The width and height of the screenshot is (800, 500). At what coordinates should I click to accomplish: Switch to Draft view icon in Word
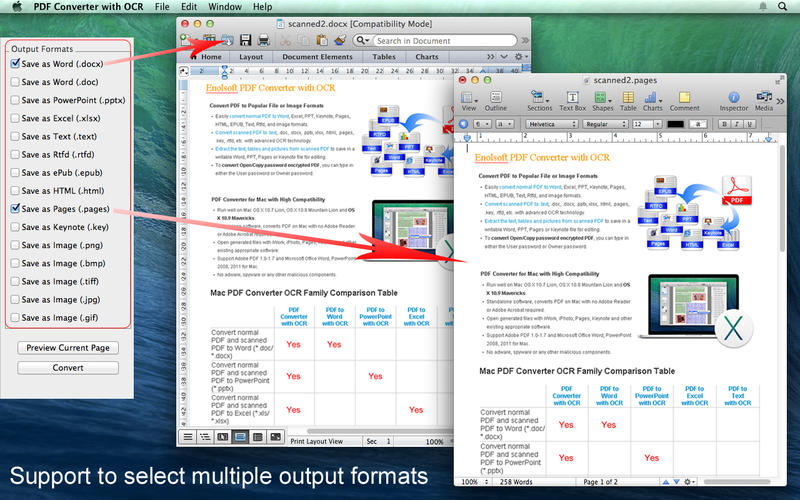coord(188,437)
